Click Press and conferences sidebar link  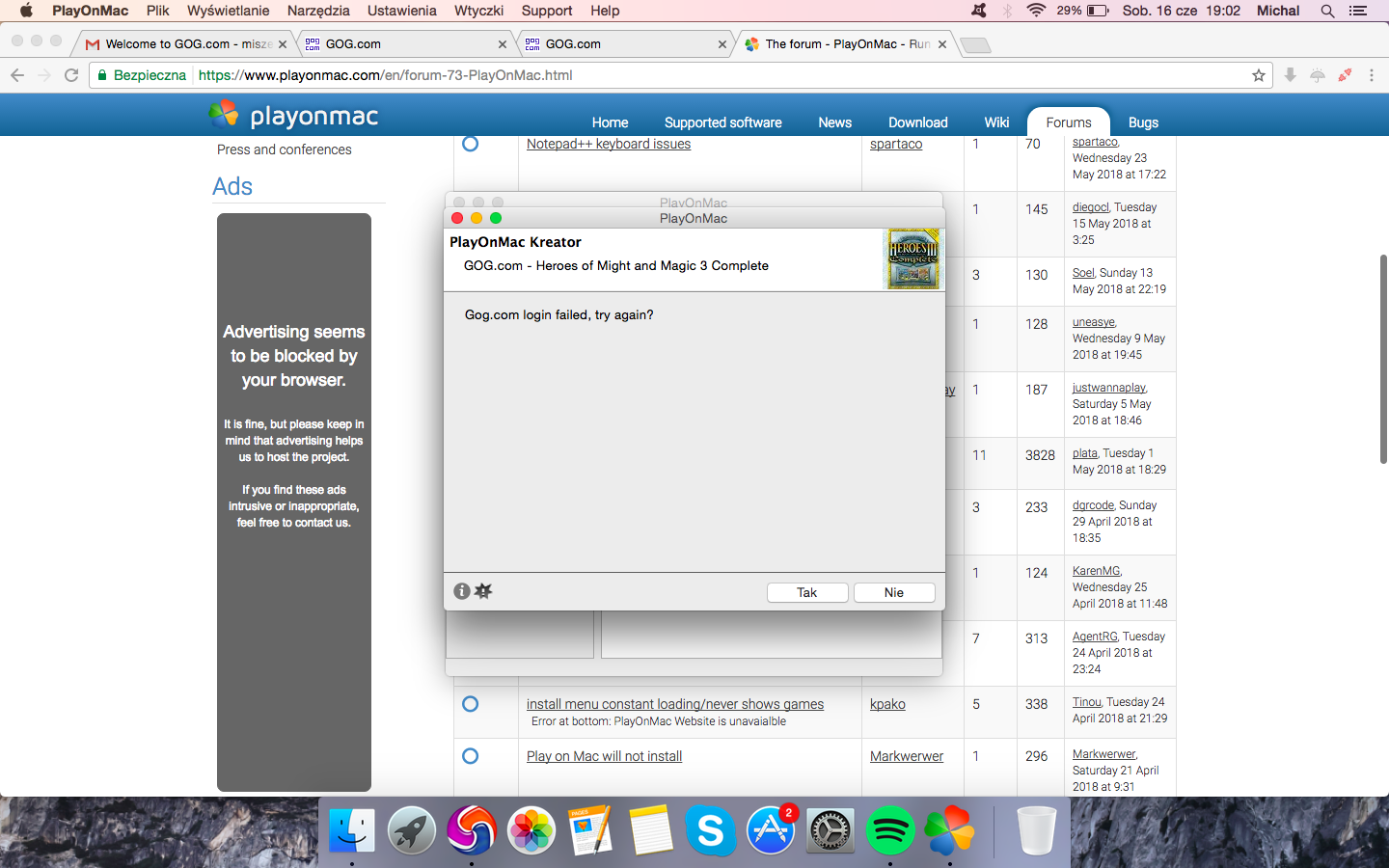284,149
